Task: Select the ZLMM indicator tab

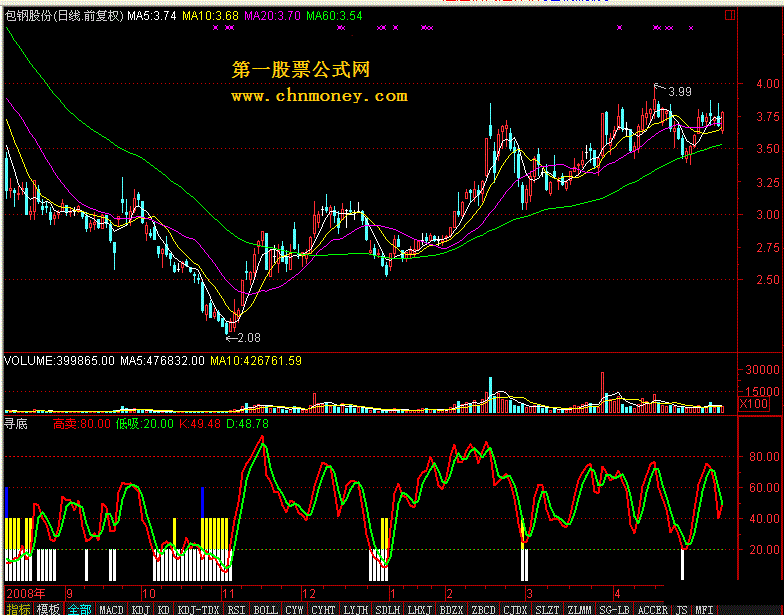Action: click(x=580, y=609)
